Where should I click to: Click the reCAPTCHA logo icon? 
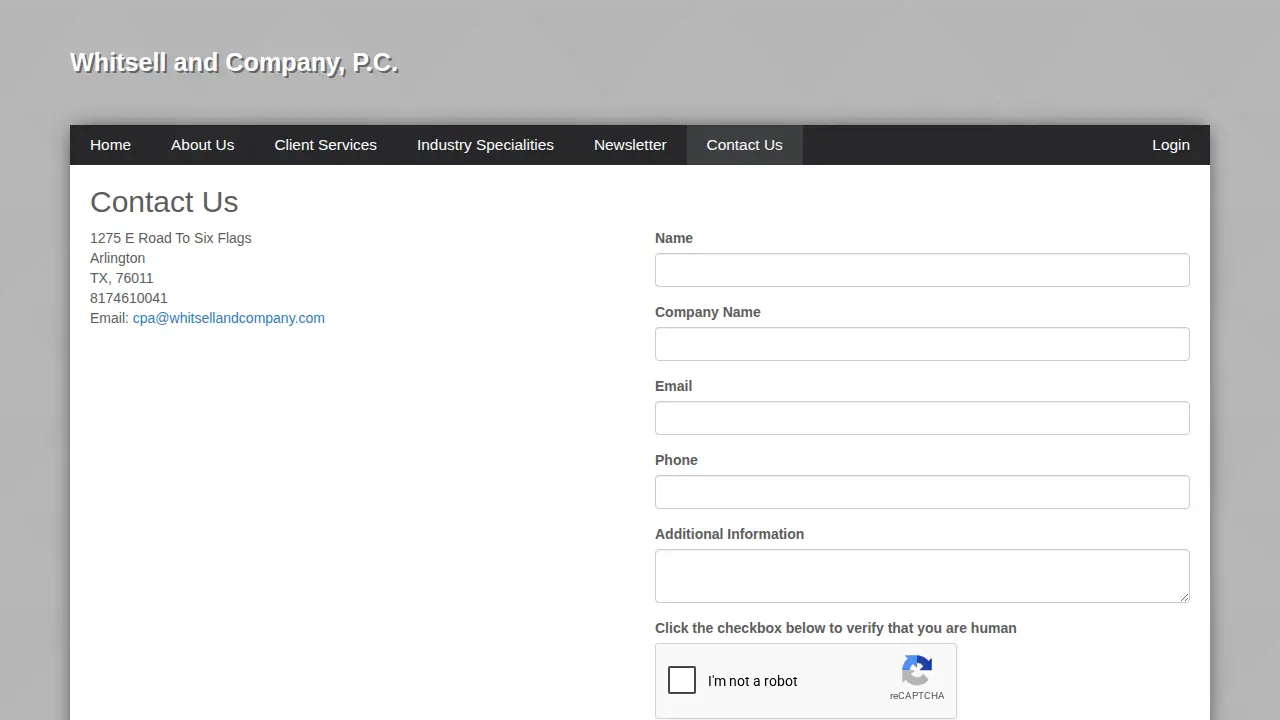(x=917, y=670)
